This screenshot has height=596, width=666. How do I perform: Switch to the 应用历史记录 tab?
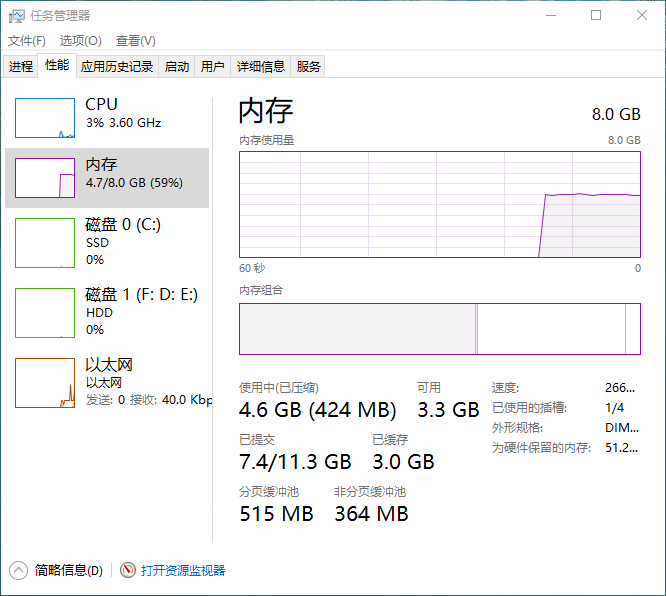117,67
